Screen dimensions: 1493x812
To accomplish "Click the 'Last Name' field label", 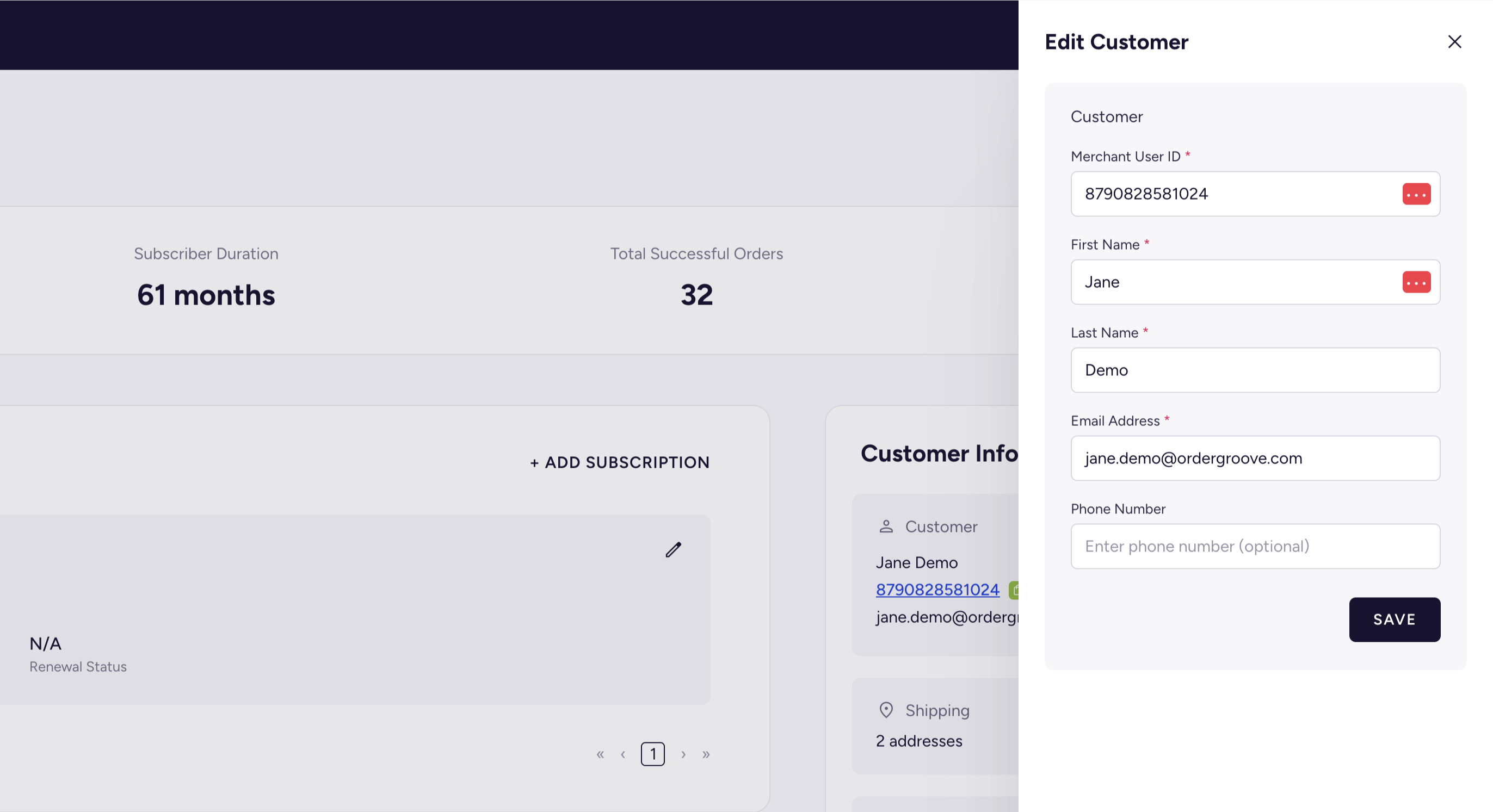I will (1105, 333).
